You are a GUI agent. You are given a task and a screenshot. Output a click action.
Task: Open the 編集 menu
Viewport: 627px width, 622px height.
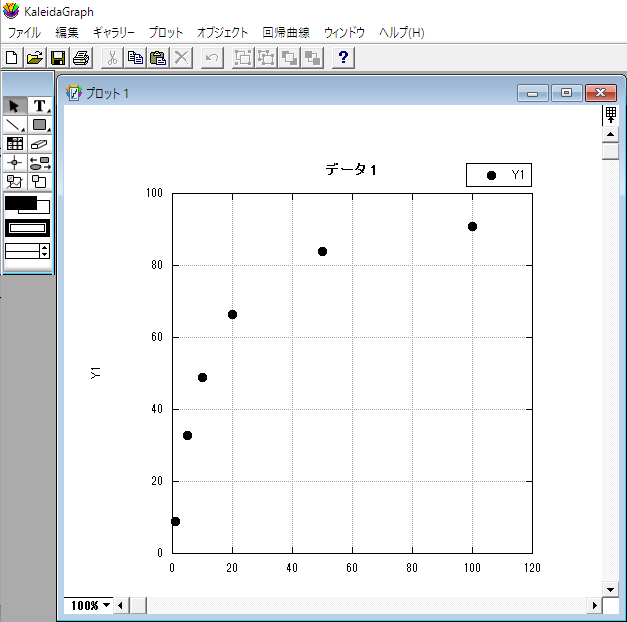66,33
